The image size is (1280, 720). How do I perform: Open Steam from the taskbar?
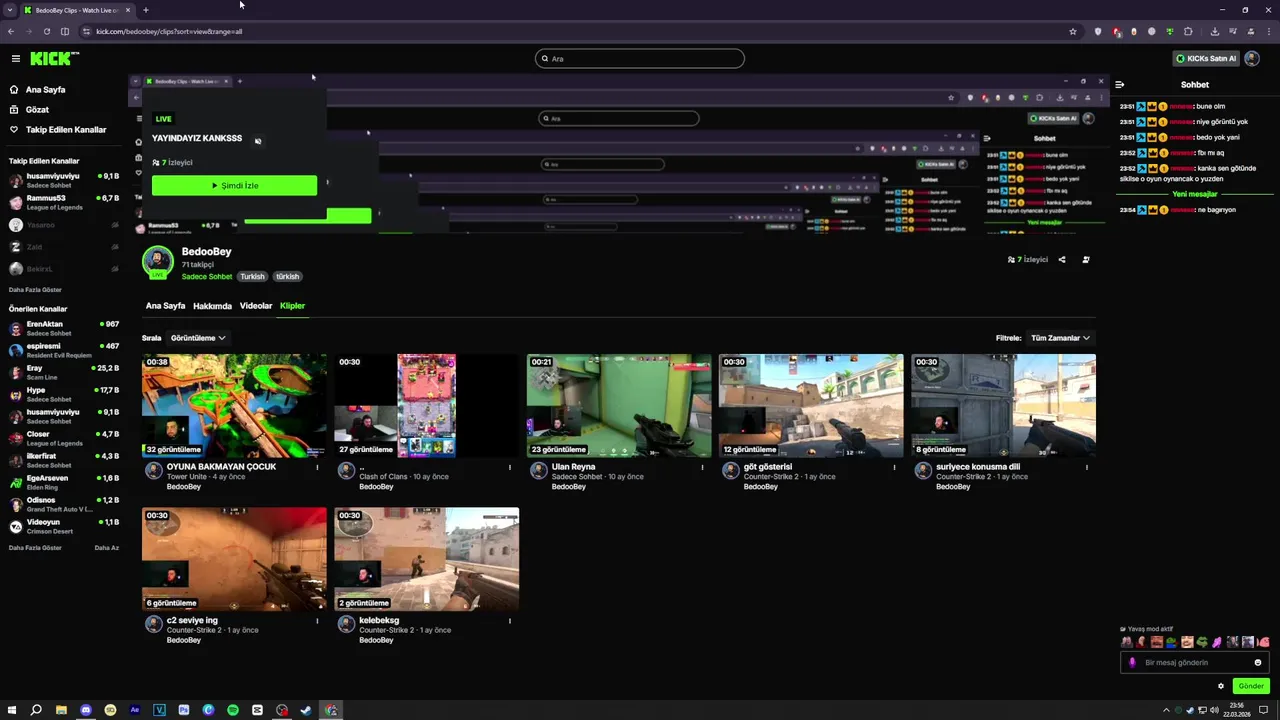pos(306,710)
